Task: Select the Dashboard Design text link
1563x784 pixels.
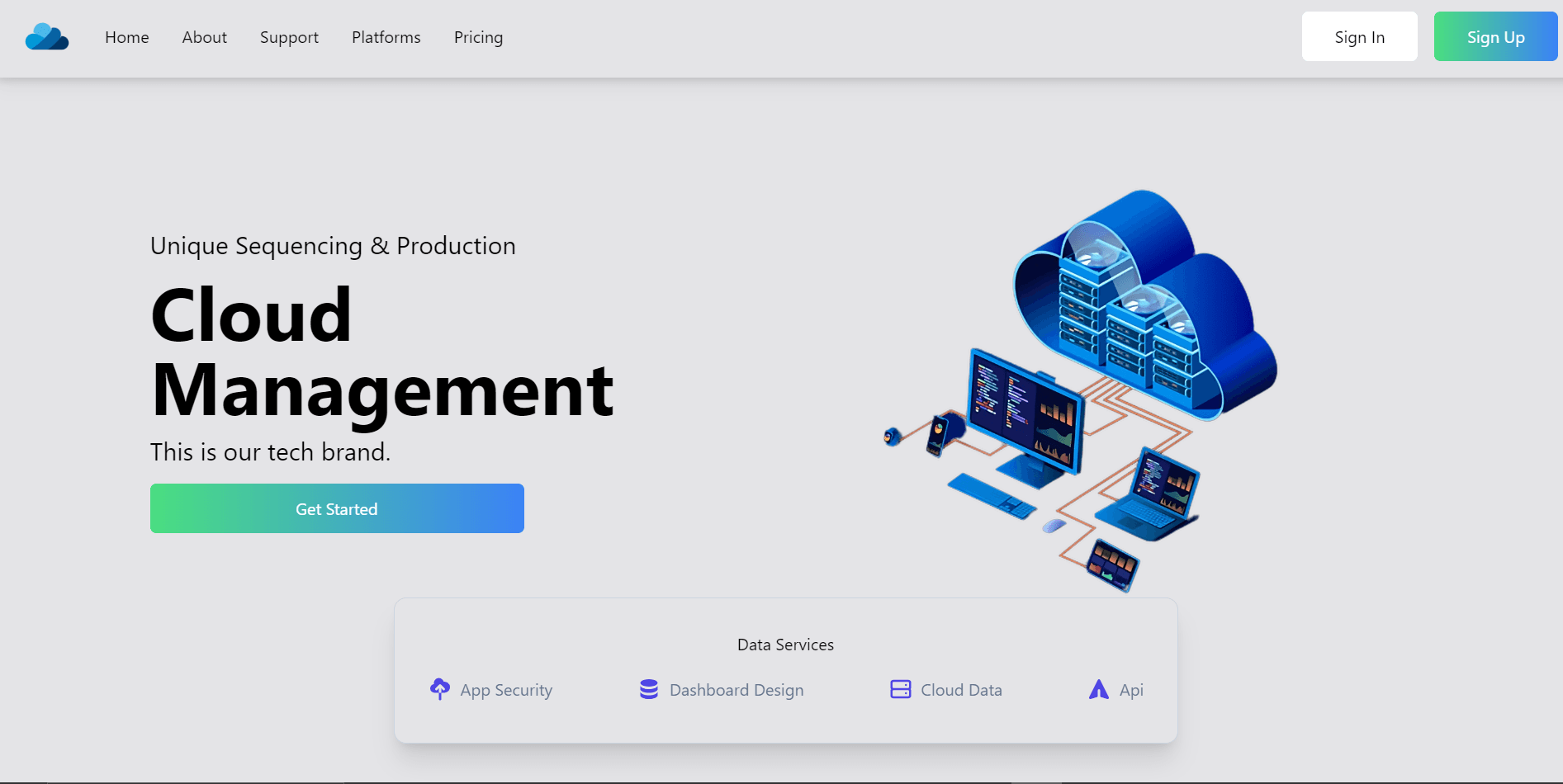Action: pos(737,690)
